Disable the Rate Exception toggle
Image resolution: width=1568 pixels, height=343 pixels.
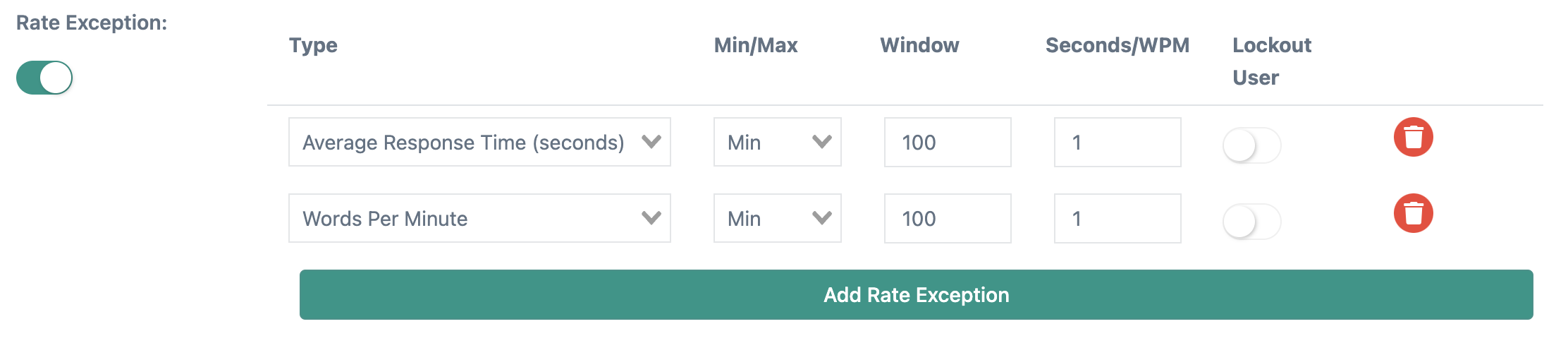point(44,78)
